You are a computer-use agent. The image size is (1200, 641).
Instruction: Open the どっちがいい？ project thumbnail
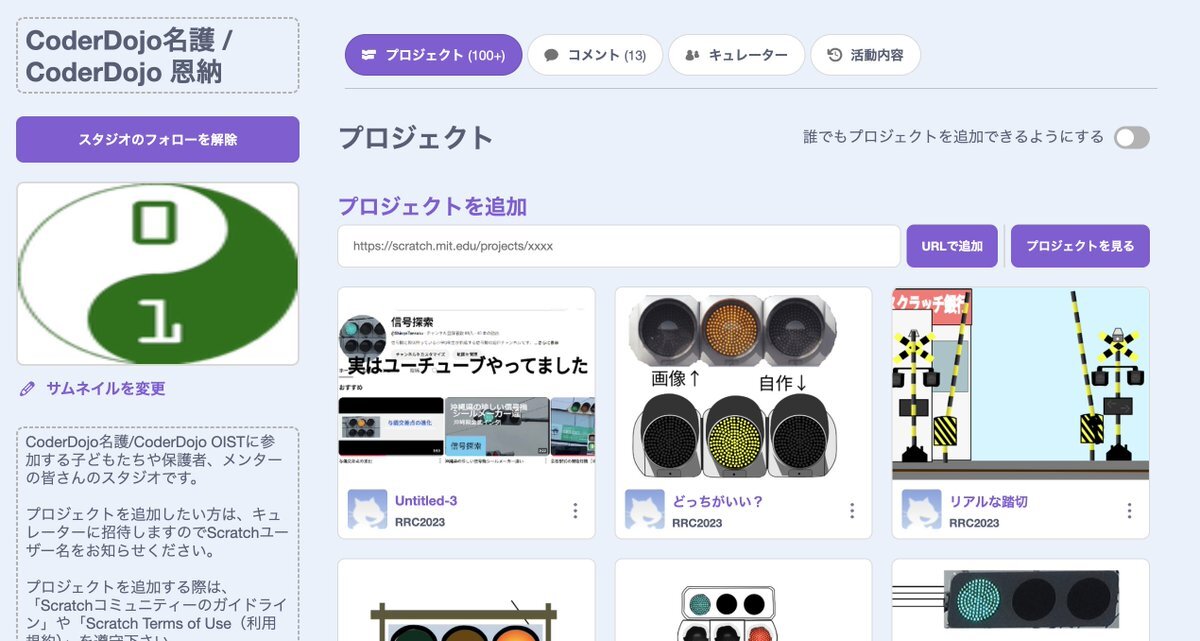(743, 384)
